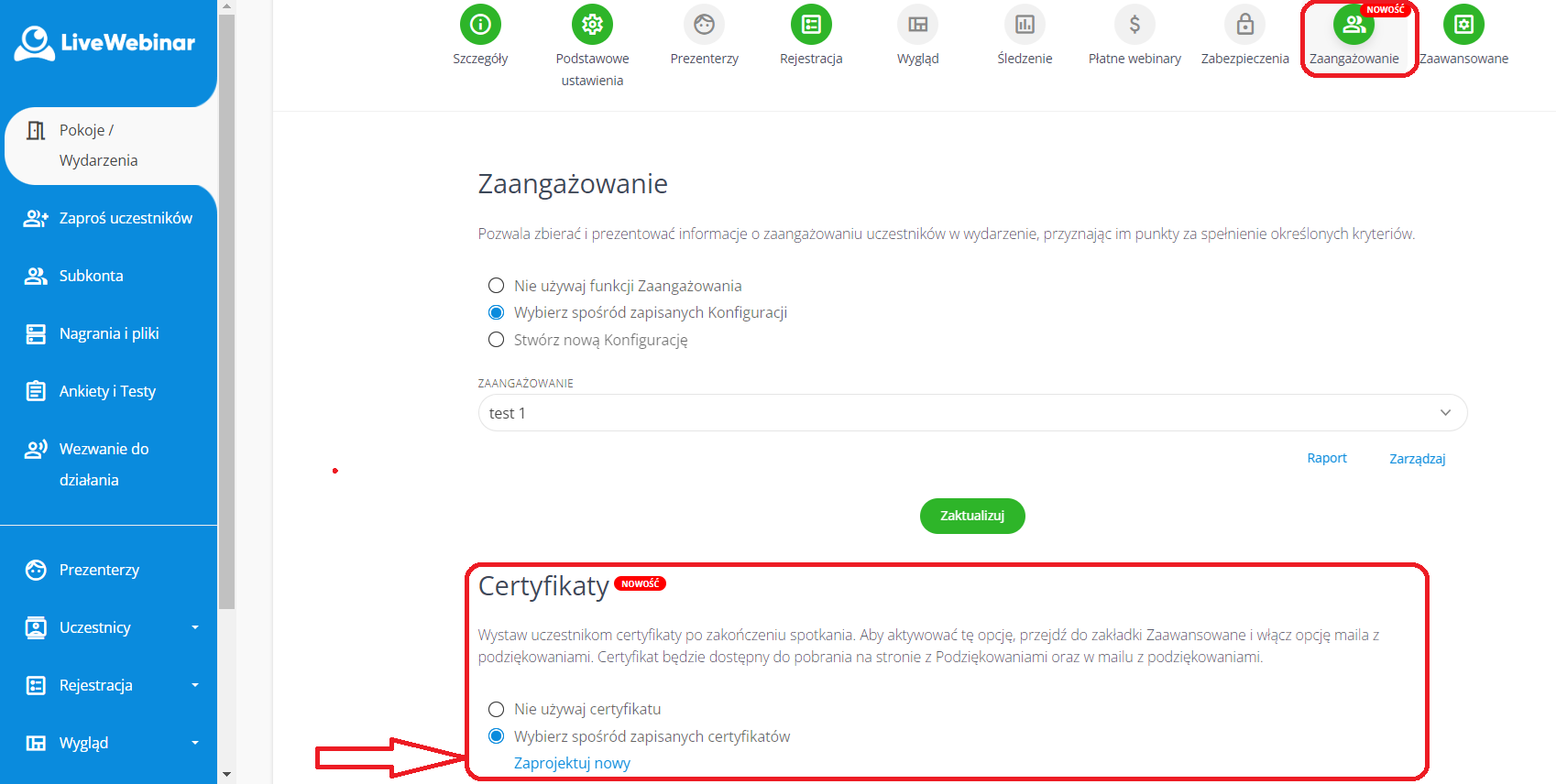The height and width of the screenshot is (784, 1556).
Task: Select Nie używaj certyfikatu radio button
Action: (496, 709)
